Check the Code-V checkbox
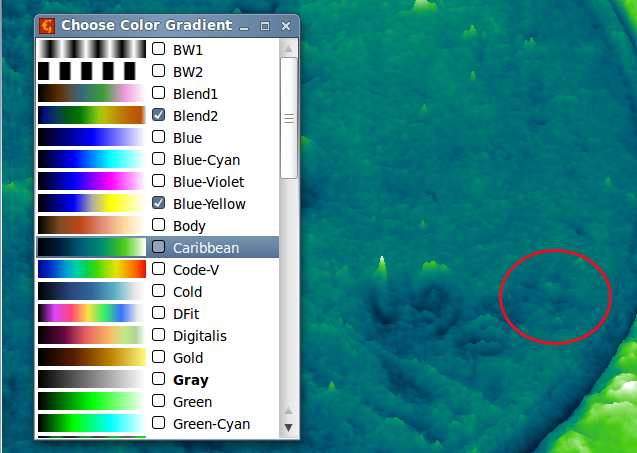The height and width of the screenshot is (453, 637). pos(158,269)
